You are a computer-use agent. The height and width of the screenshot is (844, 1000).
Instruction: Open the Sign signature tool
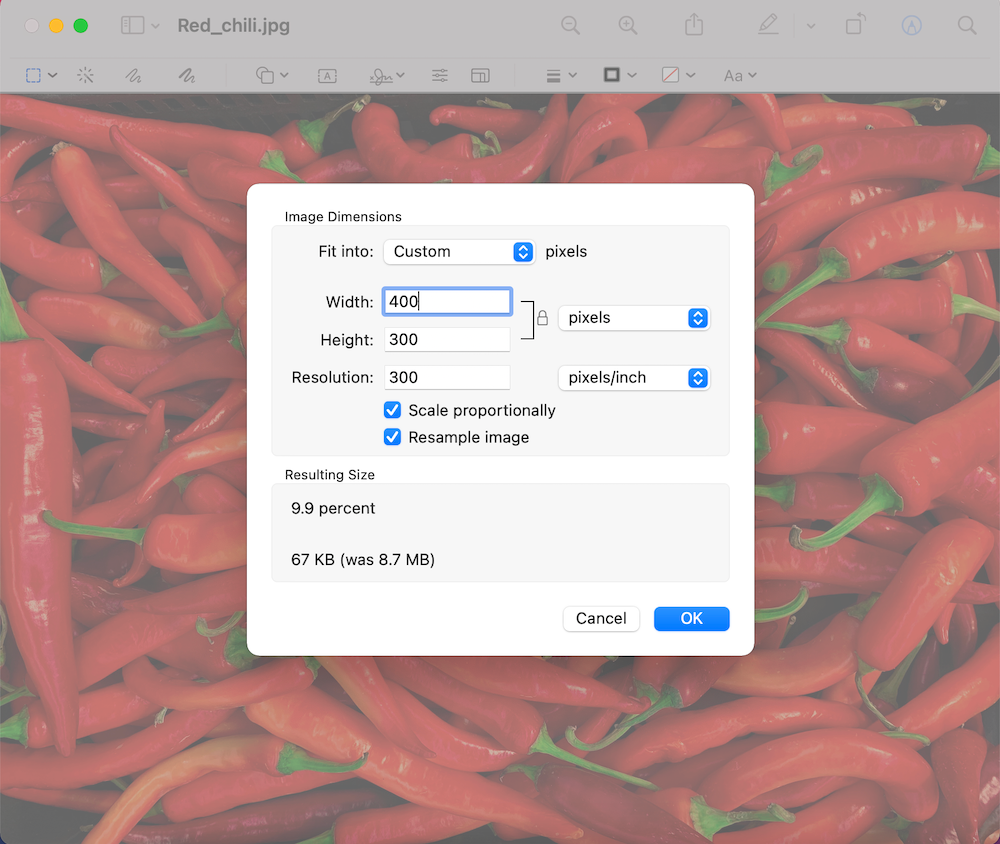(381, 77)
